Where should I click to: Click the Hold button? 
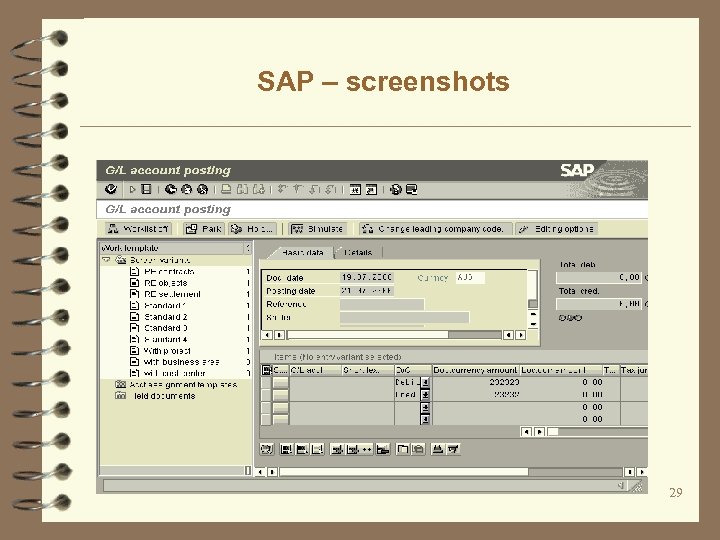(253, 229)
